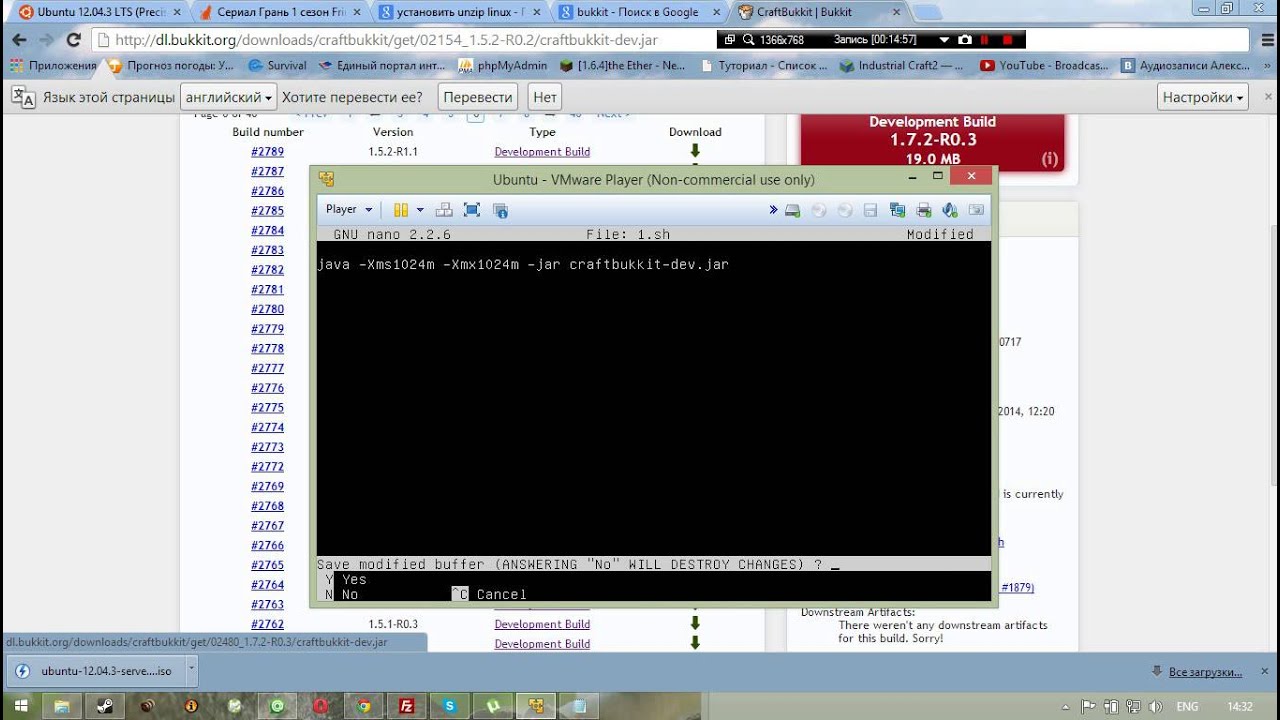This screenshot has height=720, width=1280.
Task: Click the first CD/DVD drive icon in VMware
Action: (819, 210)
